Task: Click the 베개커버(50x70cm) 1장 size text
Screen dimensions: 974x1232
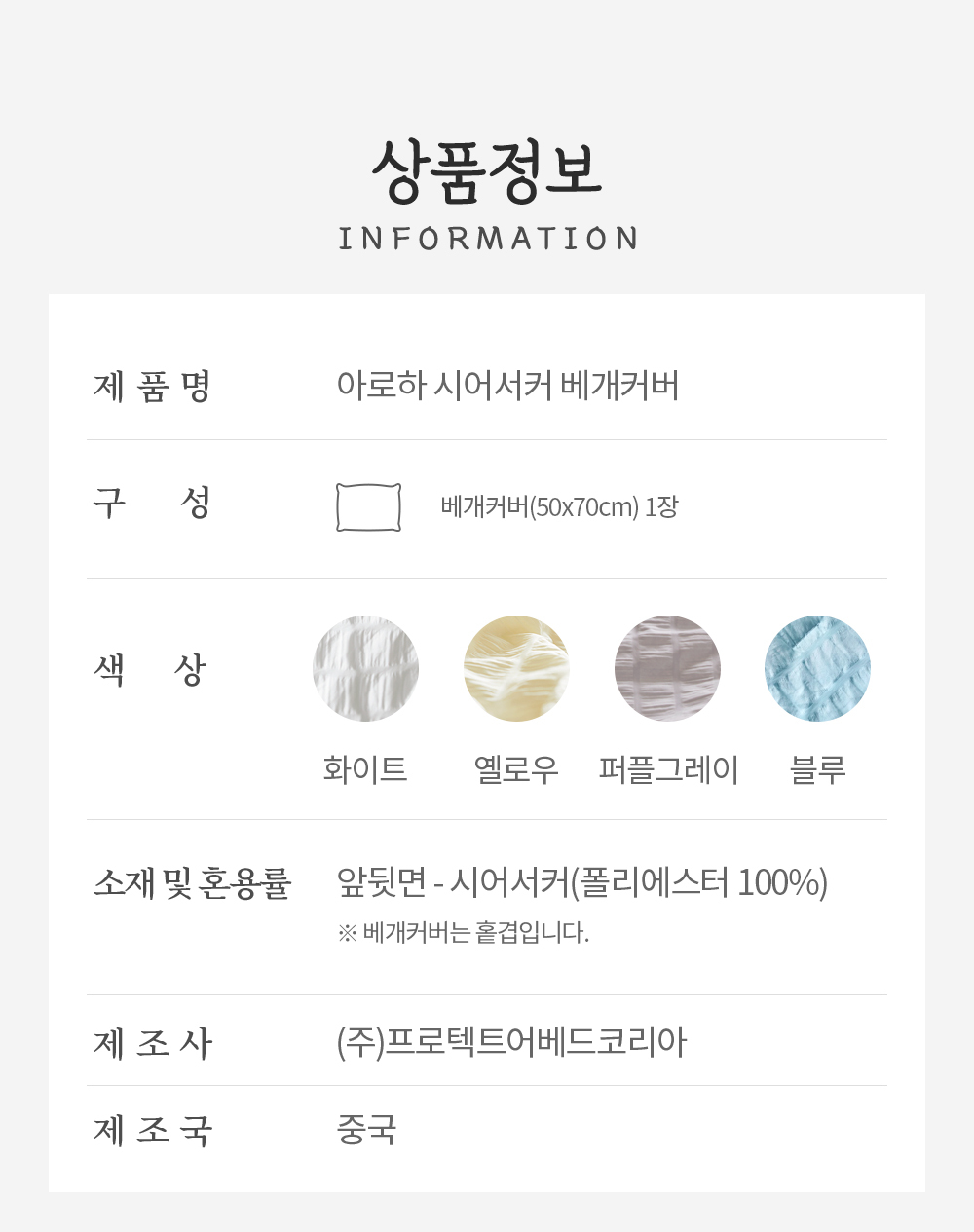Action: [559, 507]
